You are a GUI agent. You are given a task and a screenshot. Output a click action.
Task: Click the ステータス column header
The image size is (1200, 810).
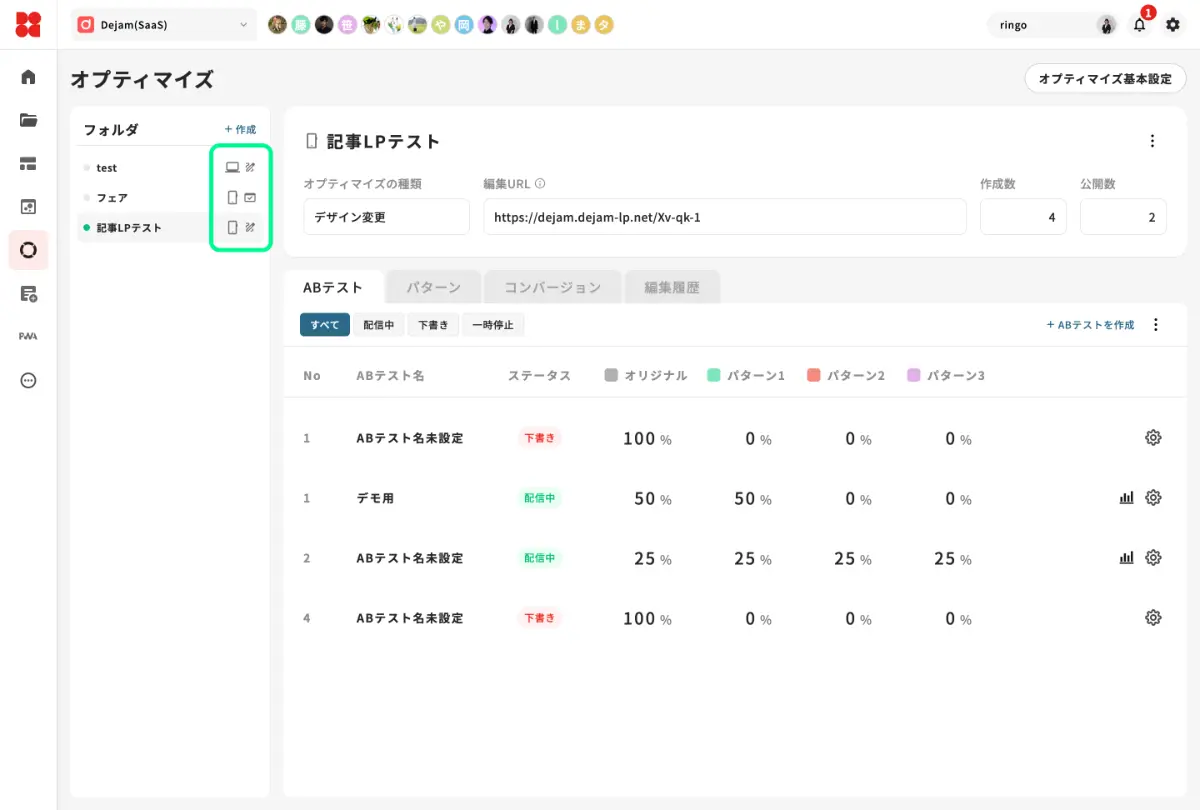pyautogui.click(x=539, y=376)
